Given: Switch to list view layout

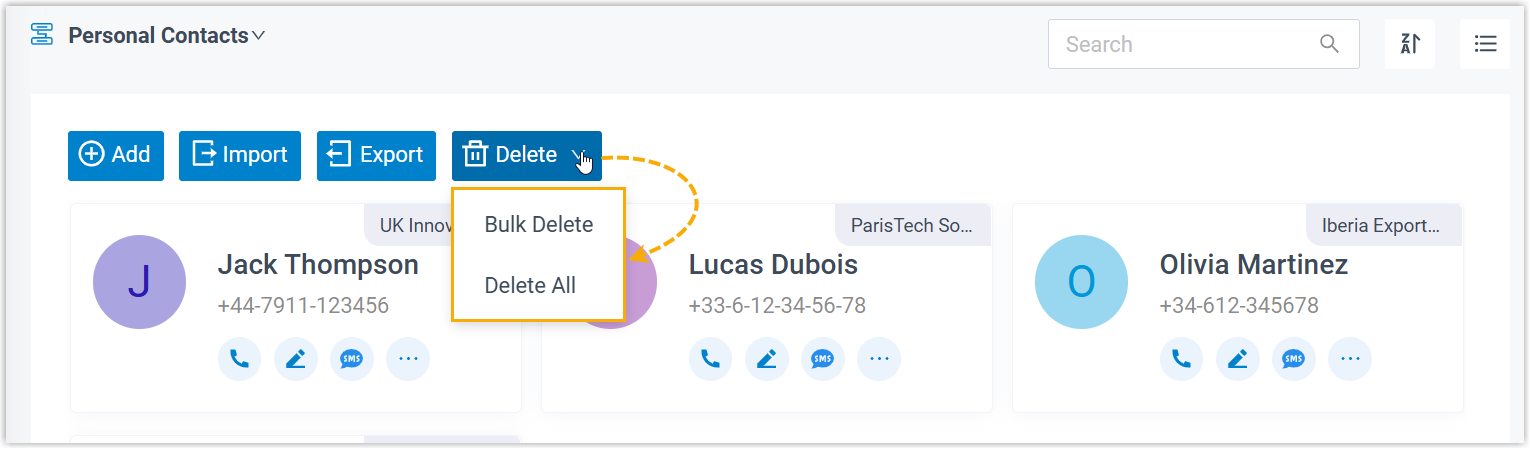Looking at the screenshot, I should point(1485,44).
